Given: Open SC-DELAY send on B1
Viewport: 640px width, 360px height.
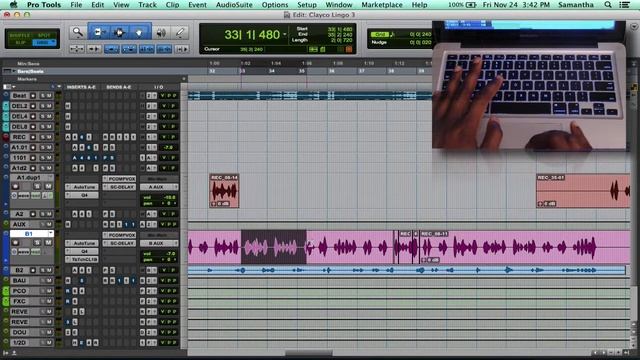Looking at the screenshot, I should 120,243.
